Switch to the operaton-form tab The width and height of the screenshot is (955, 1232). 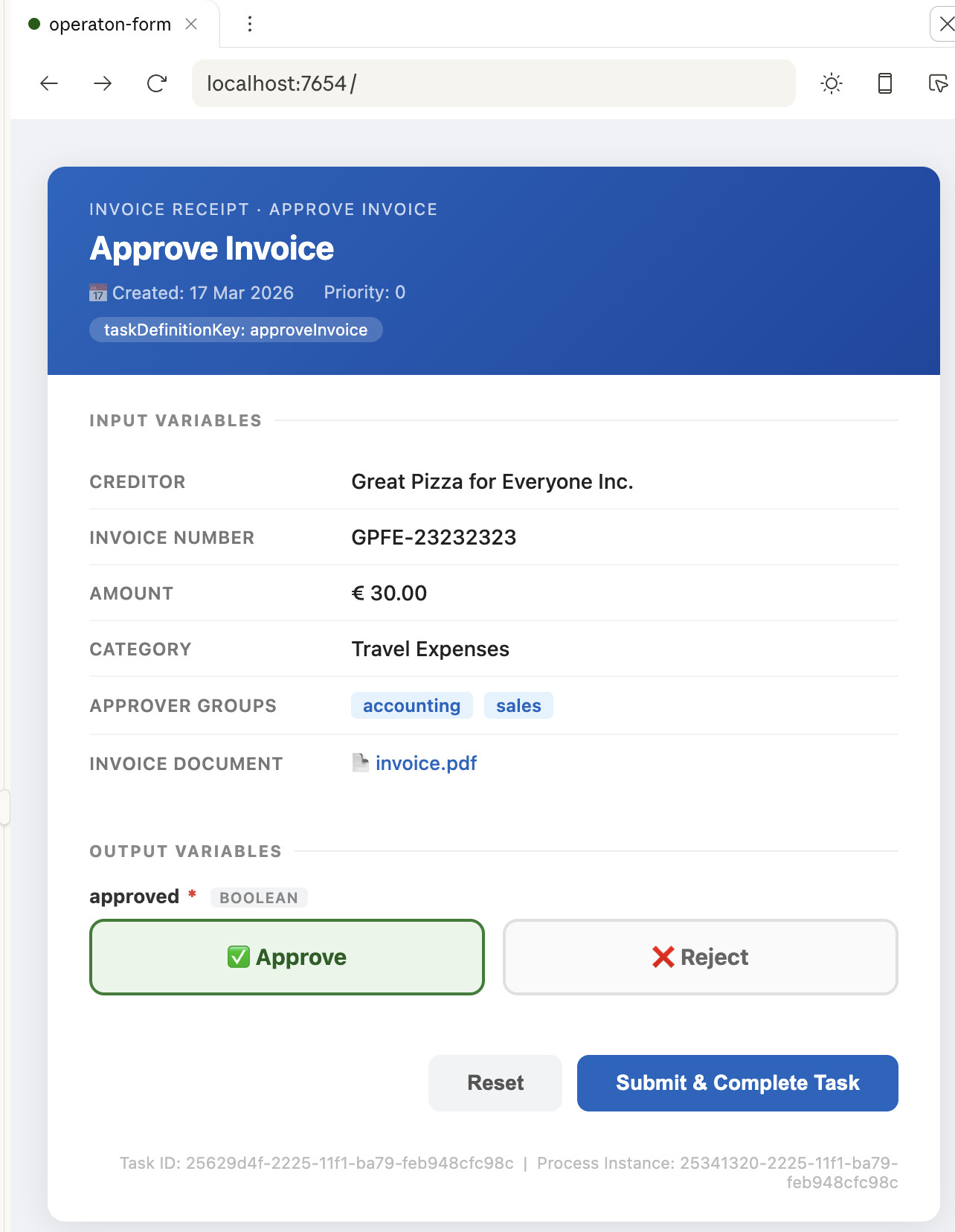coord(109,25)
